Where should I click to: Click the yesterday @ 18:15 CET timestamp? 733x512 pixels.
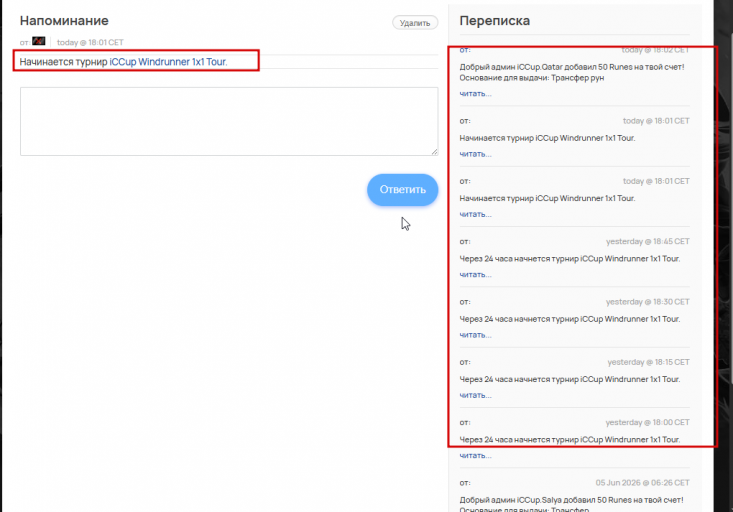point(648,362)
